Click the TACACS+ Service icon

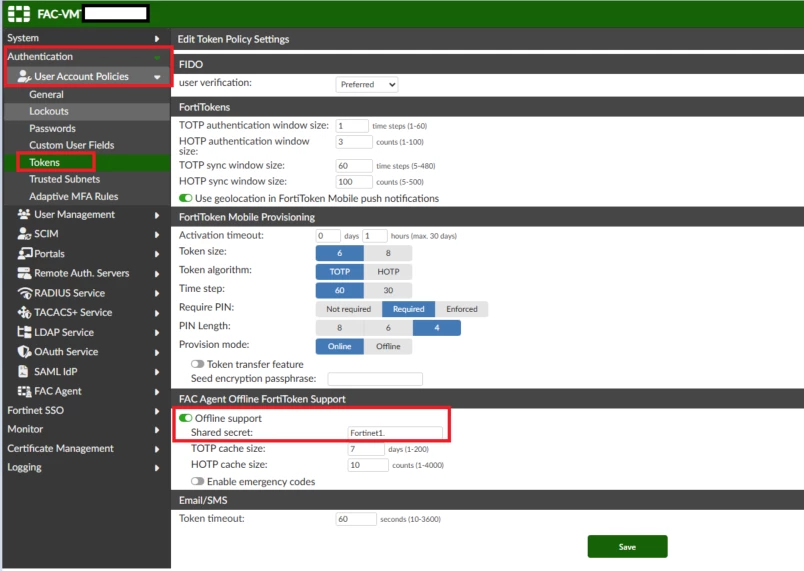(24, 312)
